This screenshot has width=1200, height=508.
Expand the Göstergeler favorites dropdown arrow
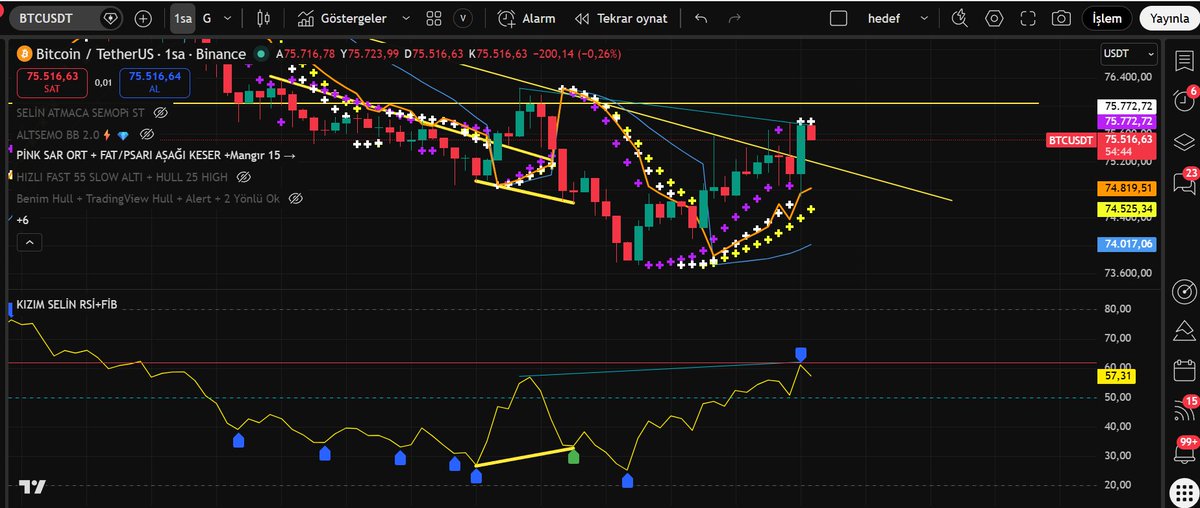(405, 18)
